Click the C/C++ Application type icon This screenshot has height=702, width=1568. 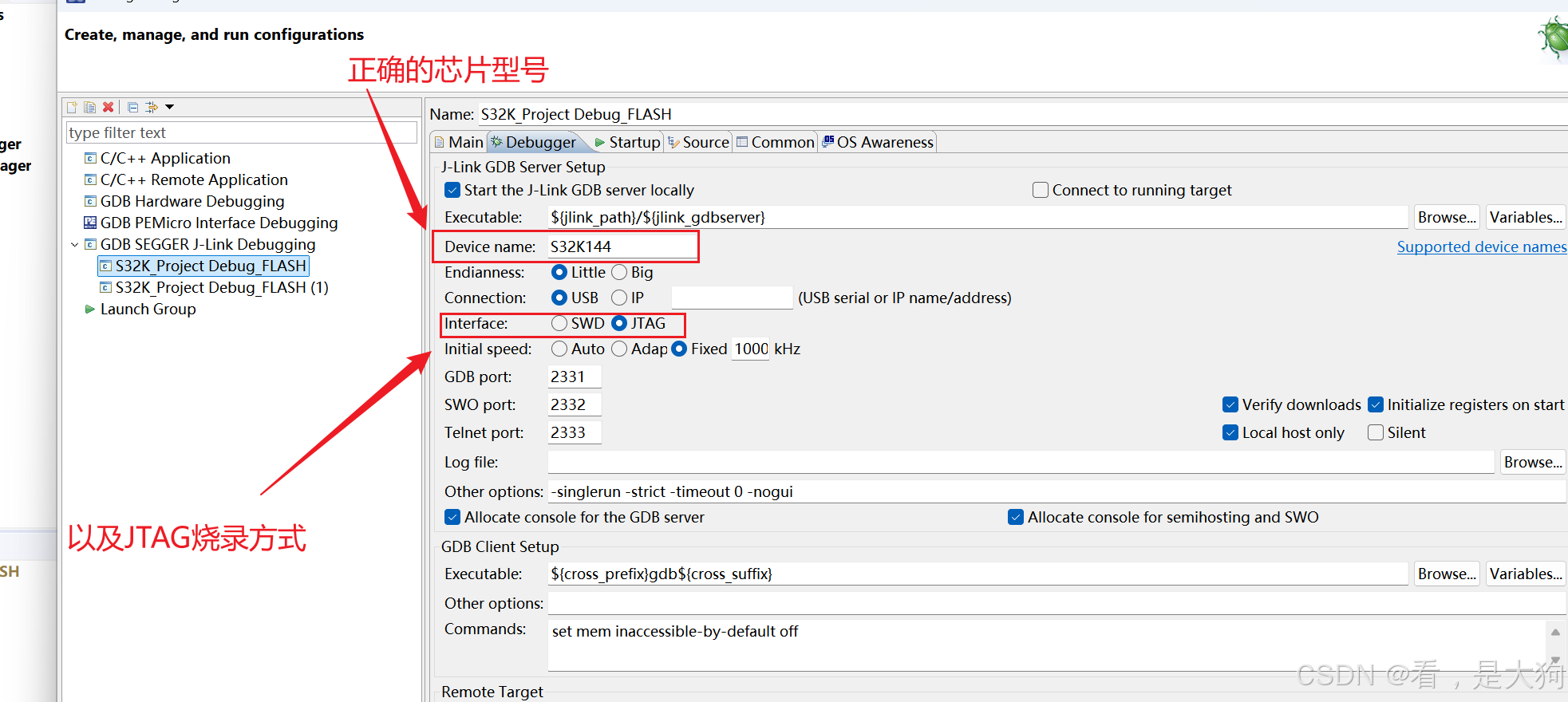90,158
